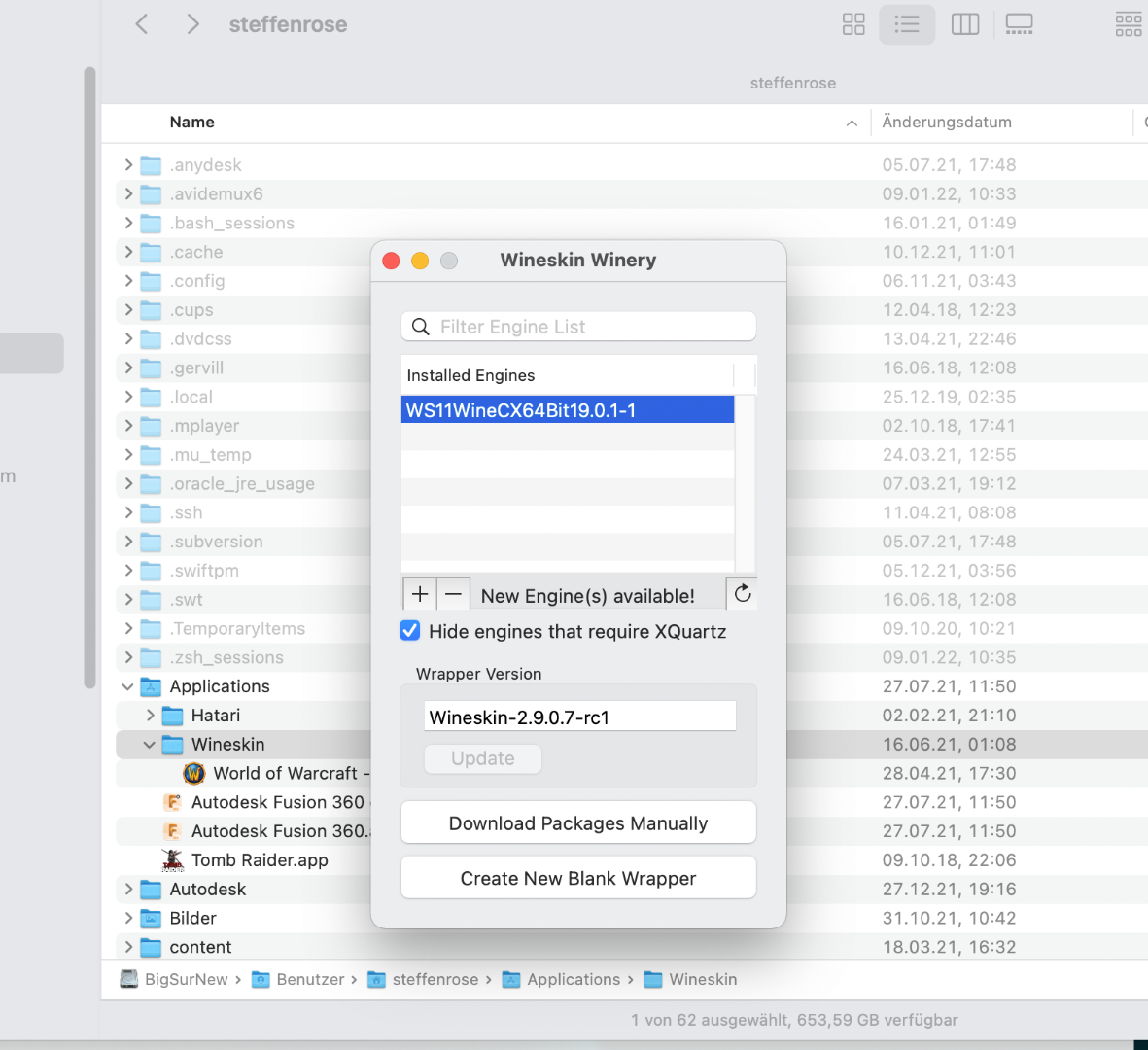Viewport: 1148px width, 1050px height.
Task: Click date 09.10.18, 22:06
Action: (x=949, y=860)
